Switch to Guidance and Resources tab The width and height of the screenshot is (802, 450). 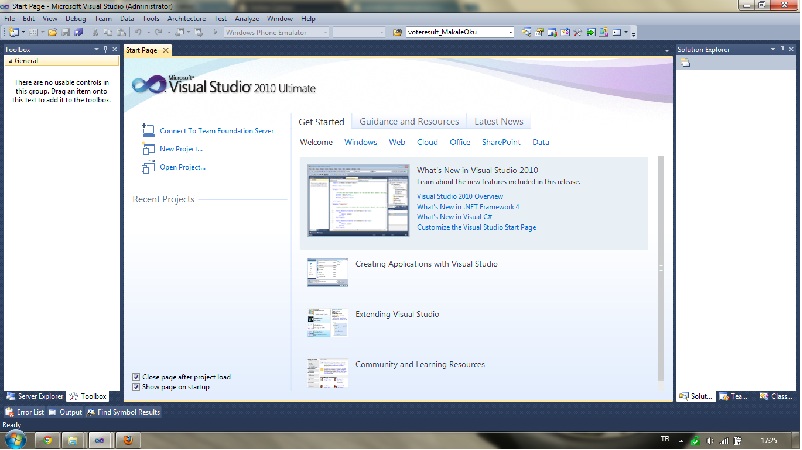tap(409, 122)
